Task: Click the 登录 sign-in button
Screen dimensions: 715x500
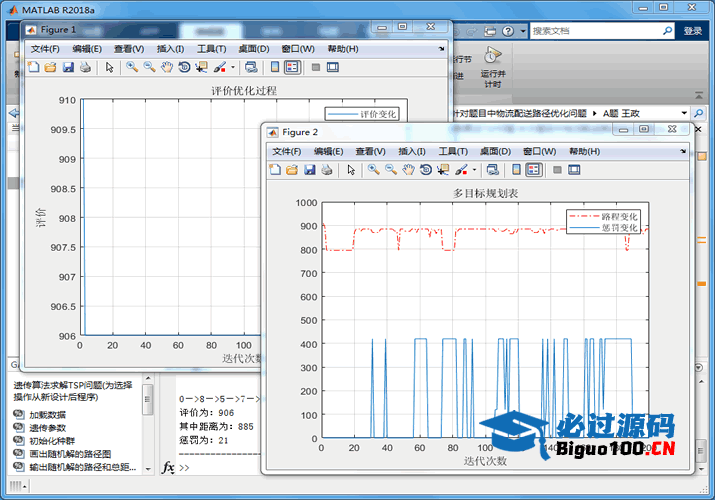Action: (693, 31)
